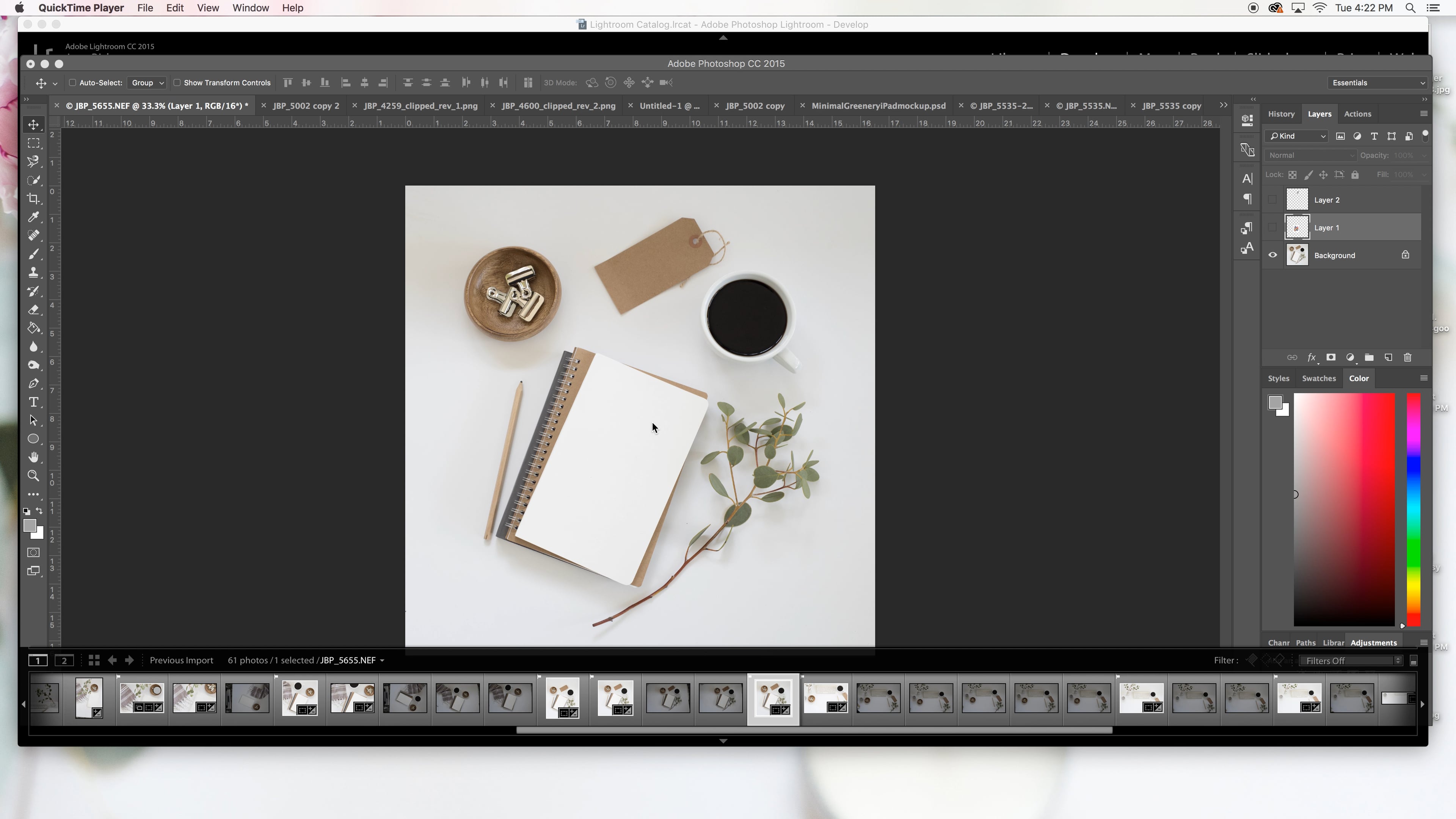The height and width of the screenshot is (819, 1456).
Task: Switch to the History tab
Action: 1281,114
